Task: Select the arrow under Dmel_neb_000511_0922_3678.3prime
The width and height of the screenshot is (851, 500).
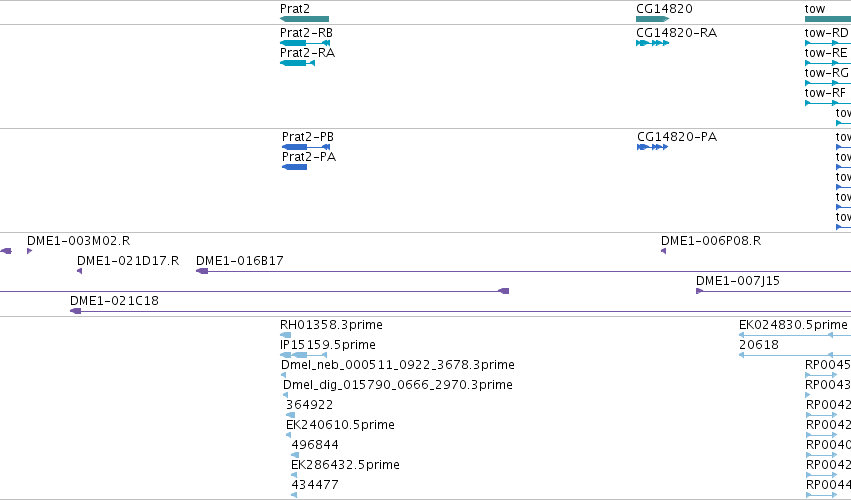Action: (x=283, y=375)
